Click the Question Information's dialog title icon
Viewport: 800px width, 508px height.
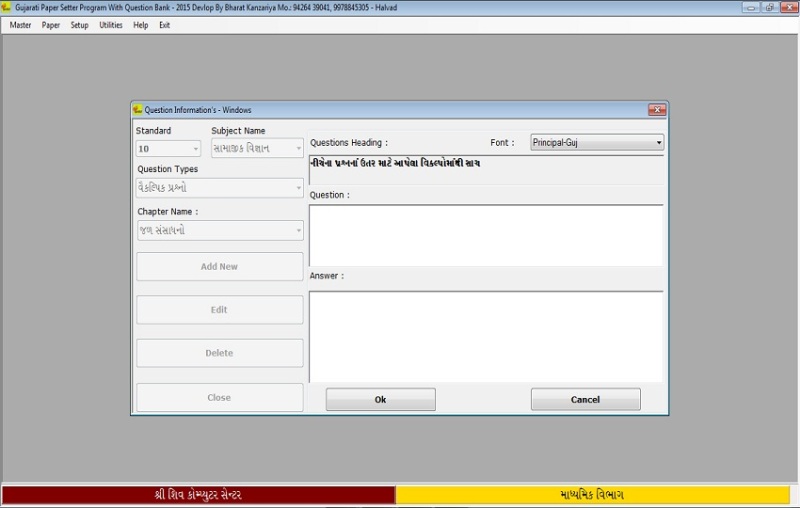click(x=138, y=109)
